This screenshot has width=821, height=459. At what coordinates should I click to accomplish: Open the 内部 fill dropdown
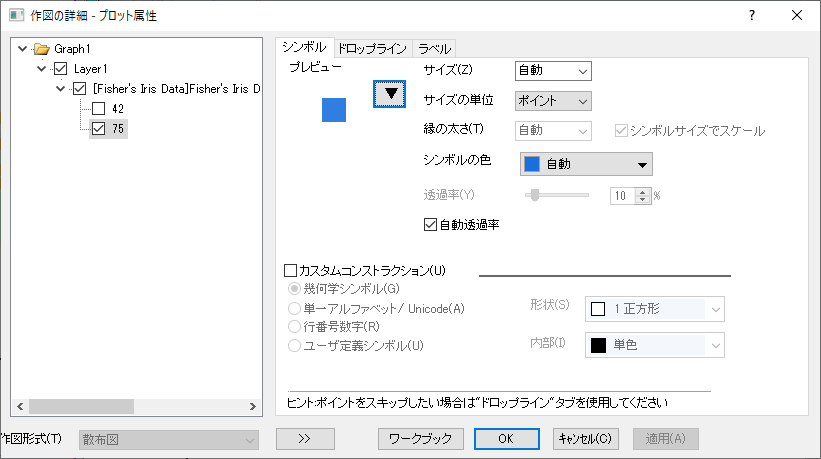654,345
